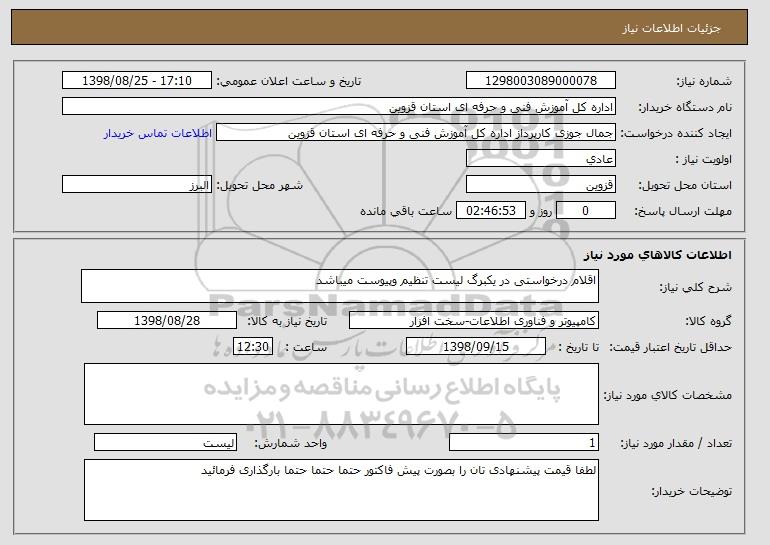Click the تاریخ نیاز به کالا date 1398/08/28
The image size is (770, 545).
click(x=167, y=321)
